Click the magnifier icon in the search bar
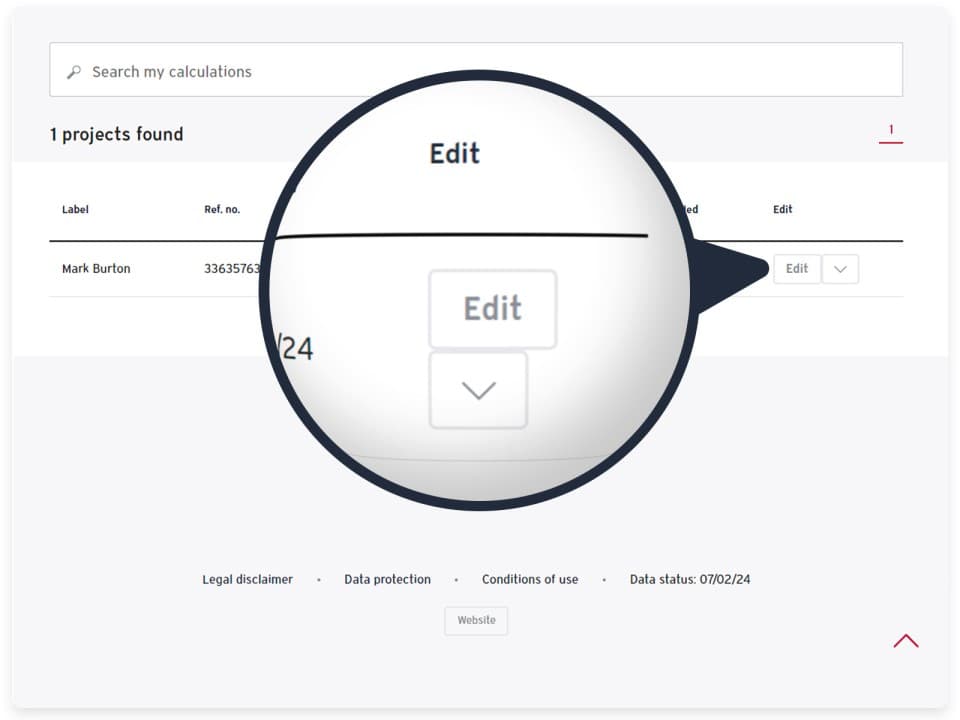Screen dimensions: 960x720 tap(73, 72)
